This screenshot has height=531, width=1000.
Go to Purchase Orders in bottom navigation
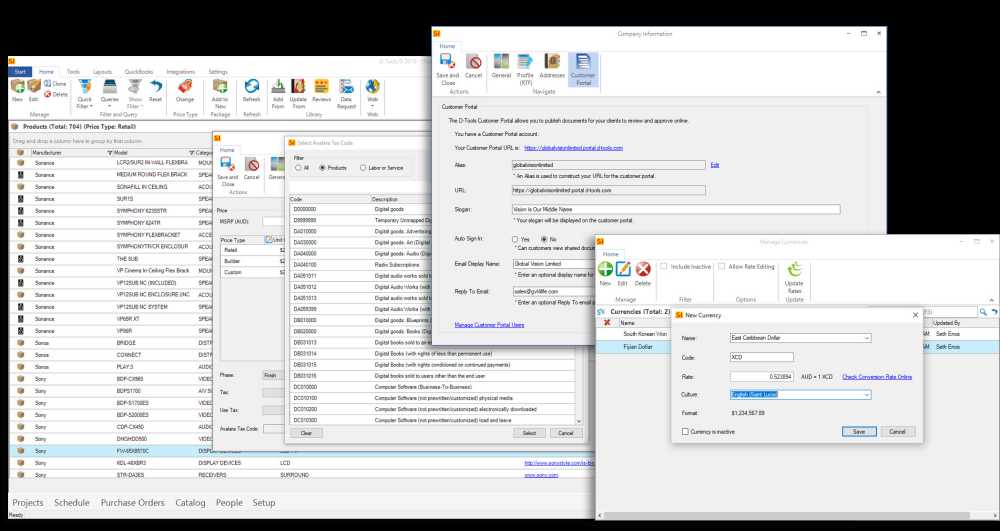133,503
